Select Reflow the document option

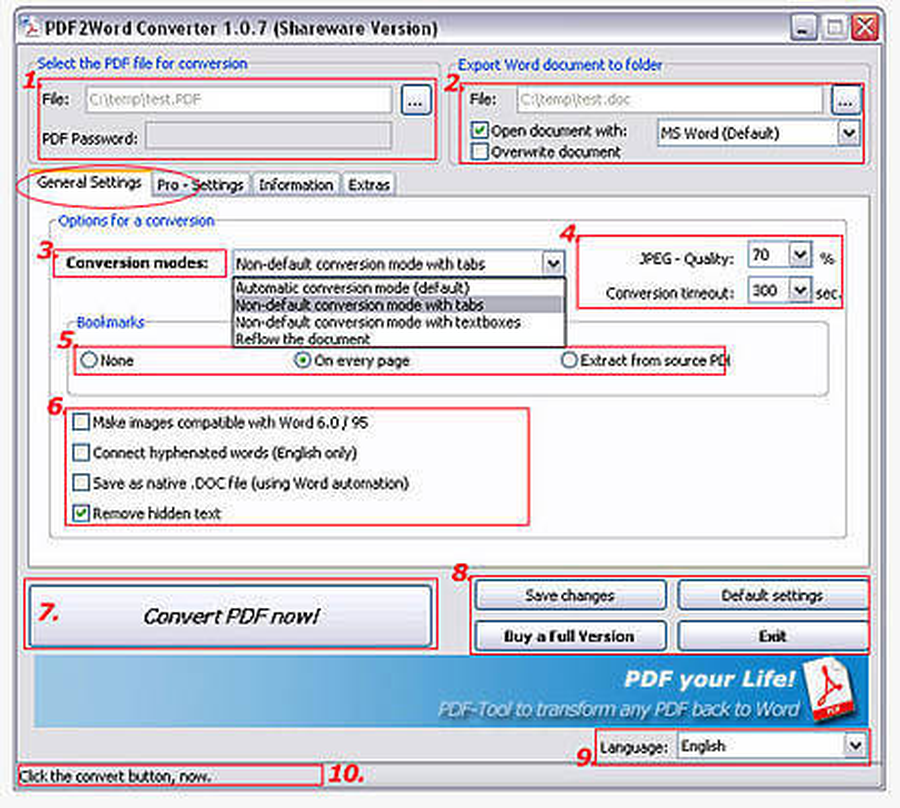click(398, 339)
